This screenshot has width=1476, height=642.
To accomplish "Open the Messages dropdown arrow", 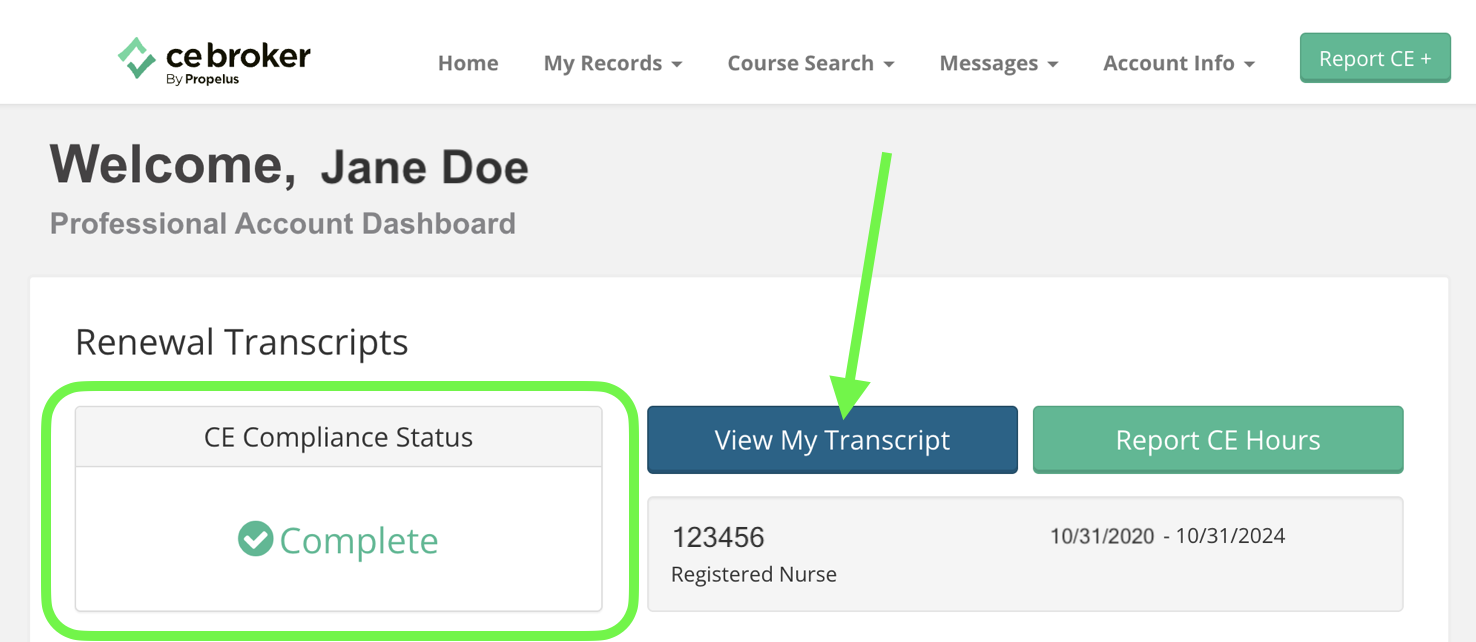I will click(1053, 64).
